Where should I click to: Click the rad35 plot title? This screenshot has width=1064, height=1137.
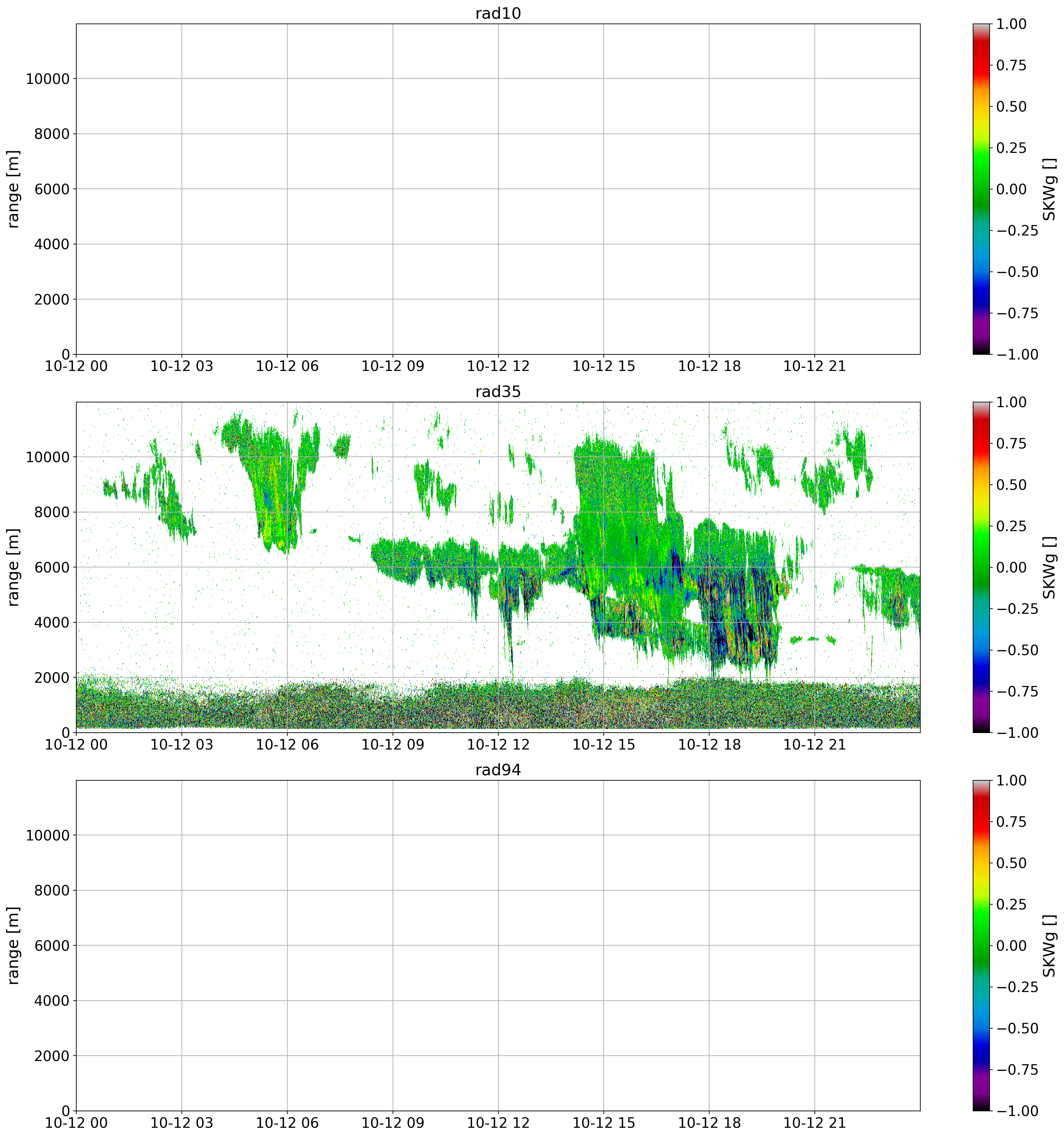[498, 392]
